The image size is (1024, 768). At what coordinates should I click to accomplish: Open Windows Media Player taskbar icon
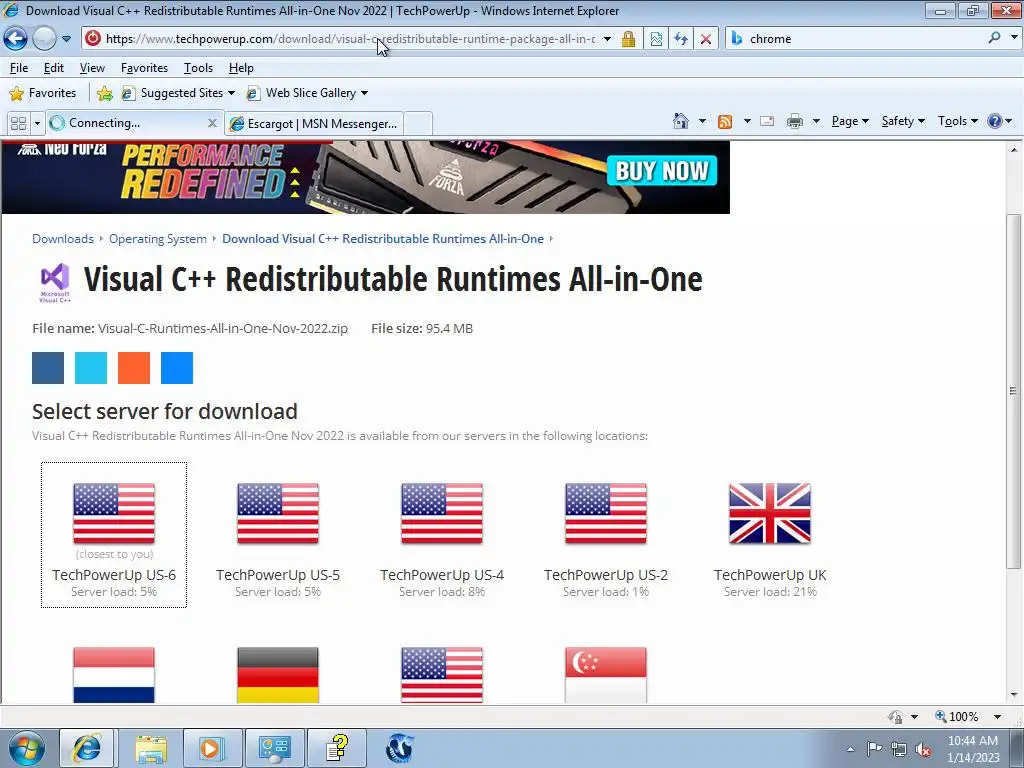coord(212,748)
